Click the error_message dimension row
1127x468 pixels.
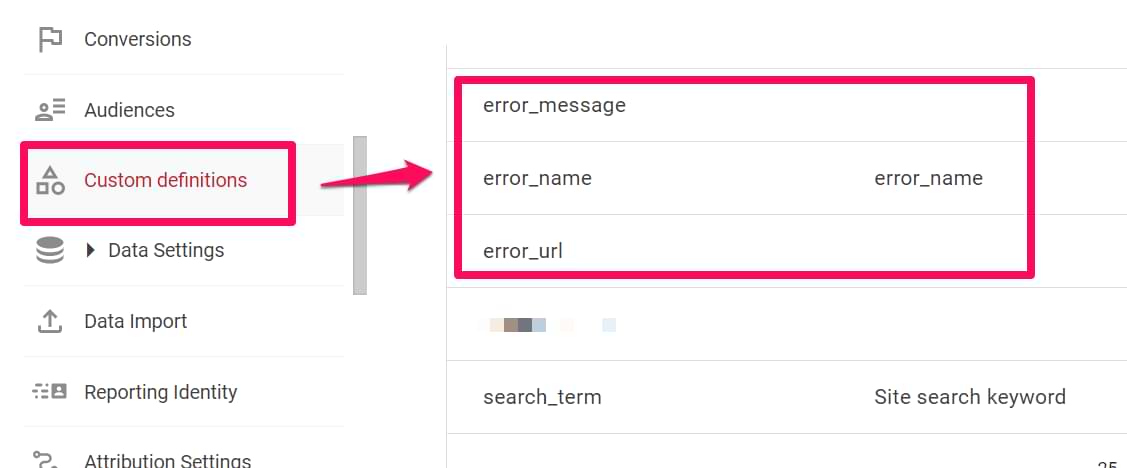pyautogui.click(x=554, y=105)
